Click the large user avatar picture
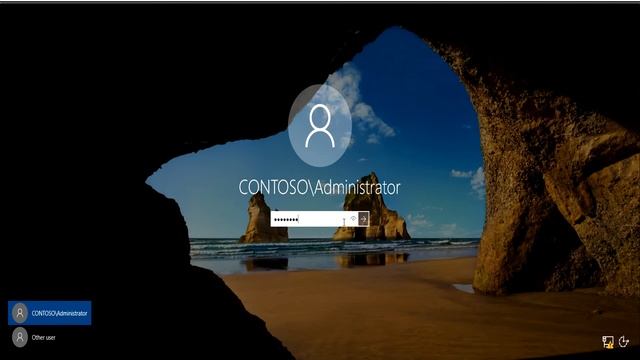 click(320, 126)
